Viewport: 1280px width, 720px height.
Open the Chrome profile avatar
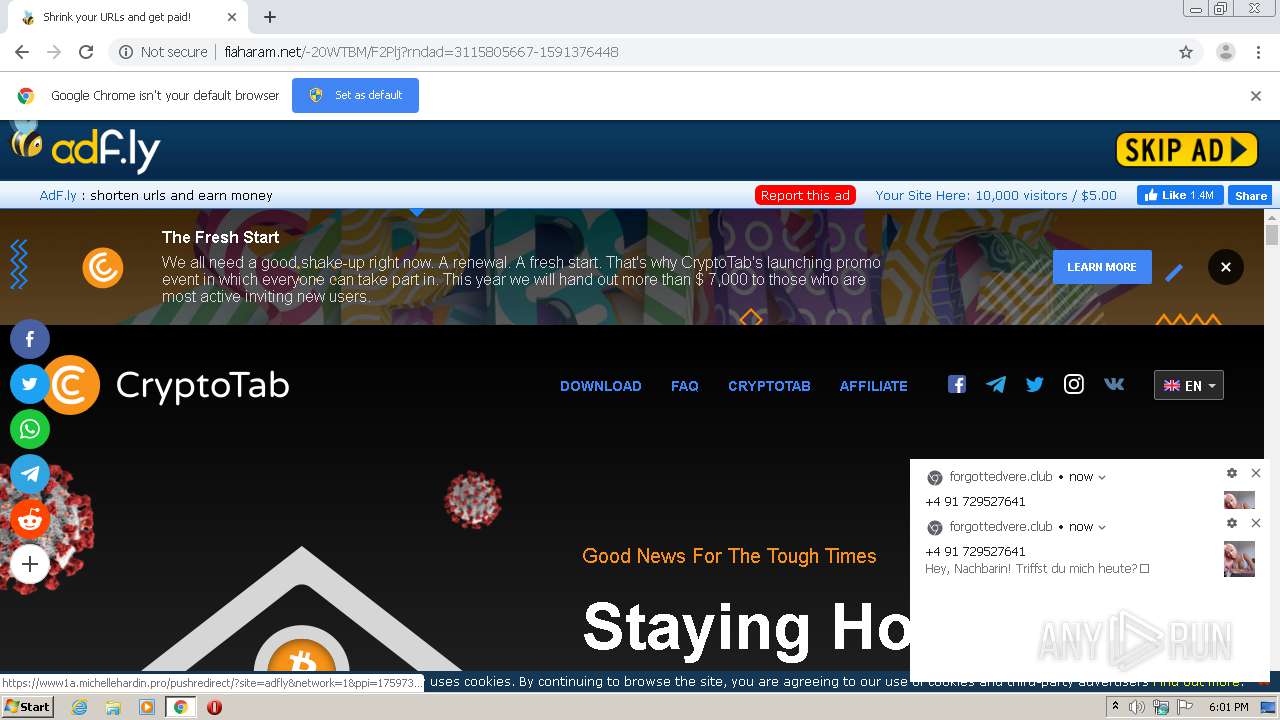[1225, 52]
